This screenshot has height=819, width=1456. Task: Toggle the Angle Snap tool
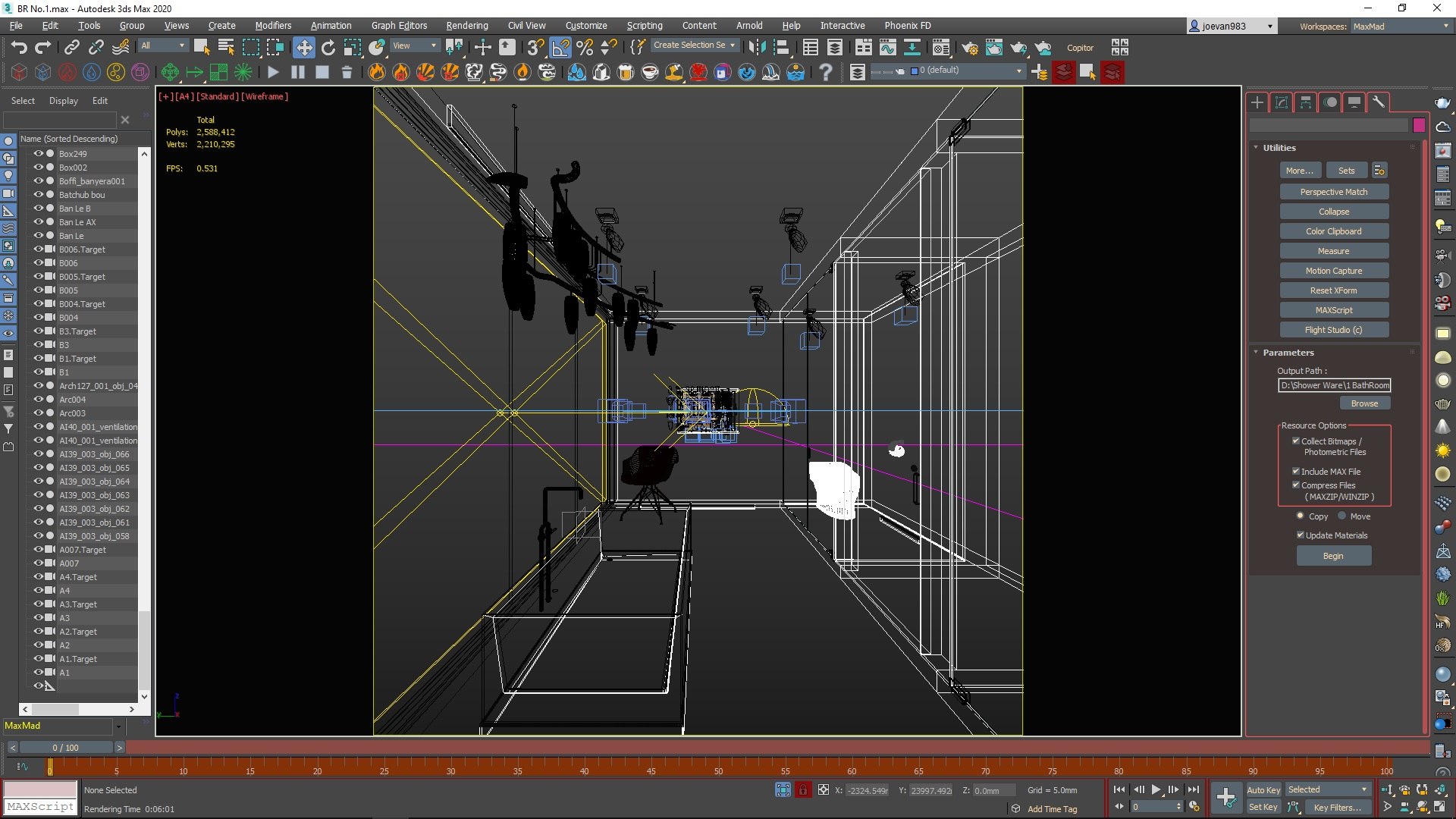point(560,48)
